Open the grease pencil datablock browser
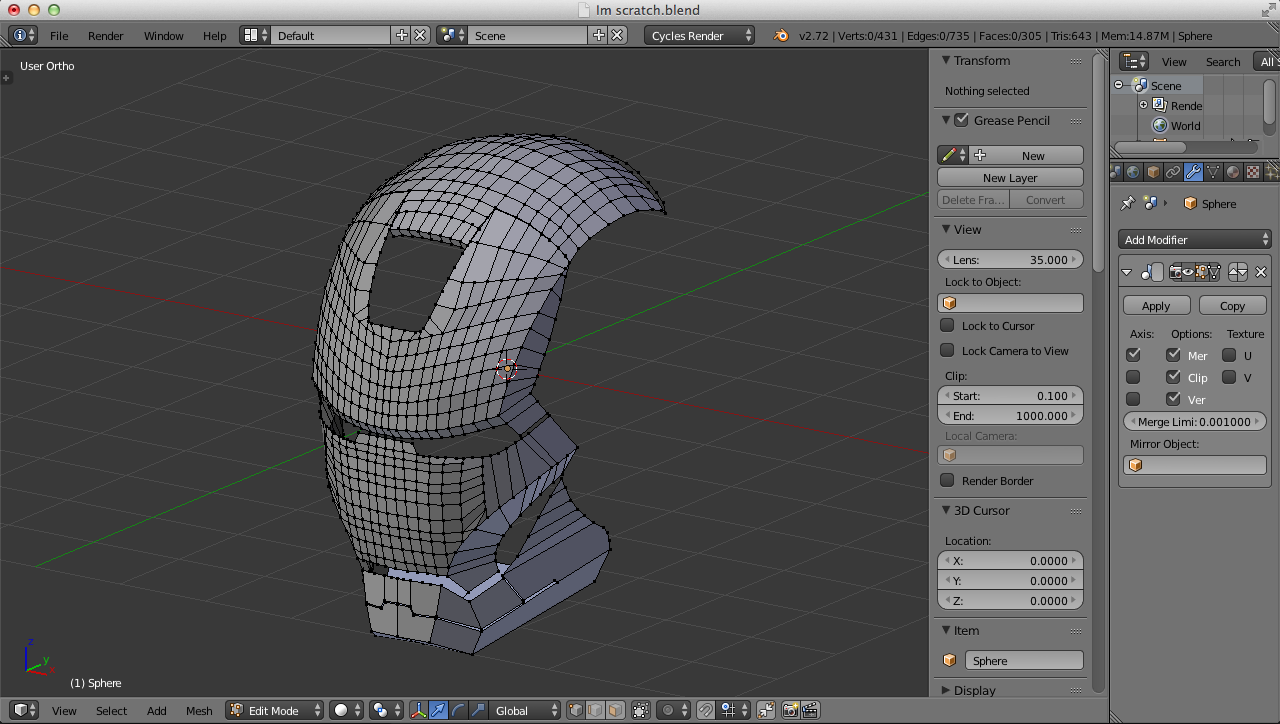The width and height of the screenshot is (1280, 724). [x=953, y=155]
